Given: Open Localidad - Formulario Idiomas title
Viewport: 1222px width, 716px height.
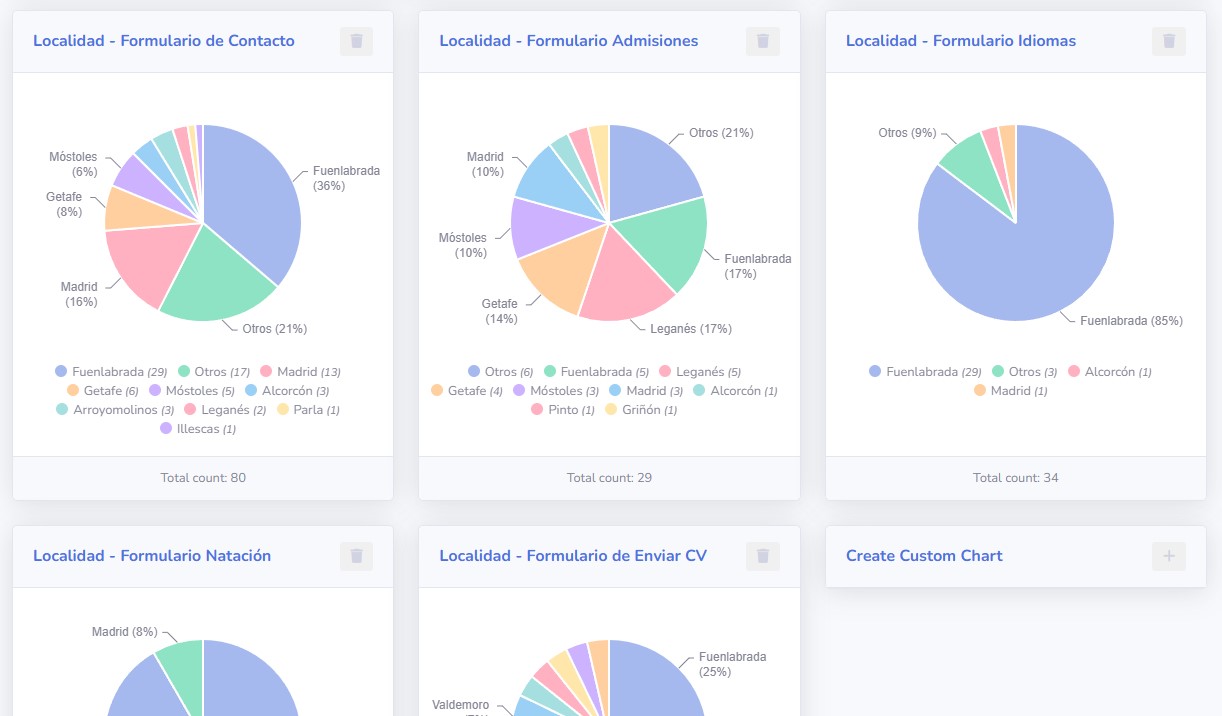Looking at the screenshot, I should pyautogui.click(x=960, y=41).
